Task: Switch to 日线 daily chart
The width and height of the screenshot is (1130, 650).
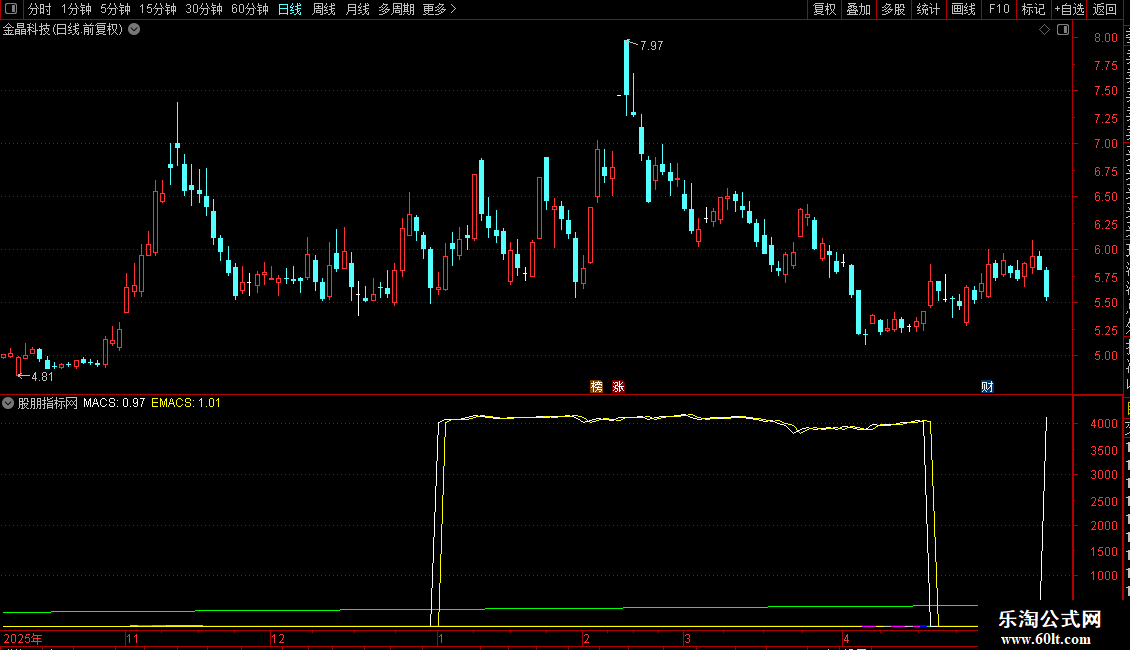Action: (290, 9)
